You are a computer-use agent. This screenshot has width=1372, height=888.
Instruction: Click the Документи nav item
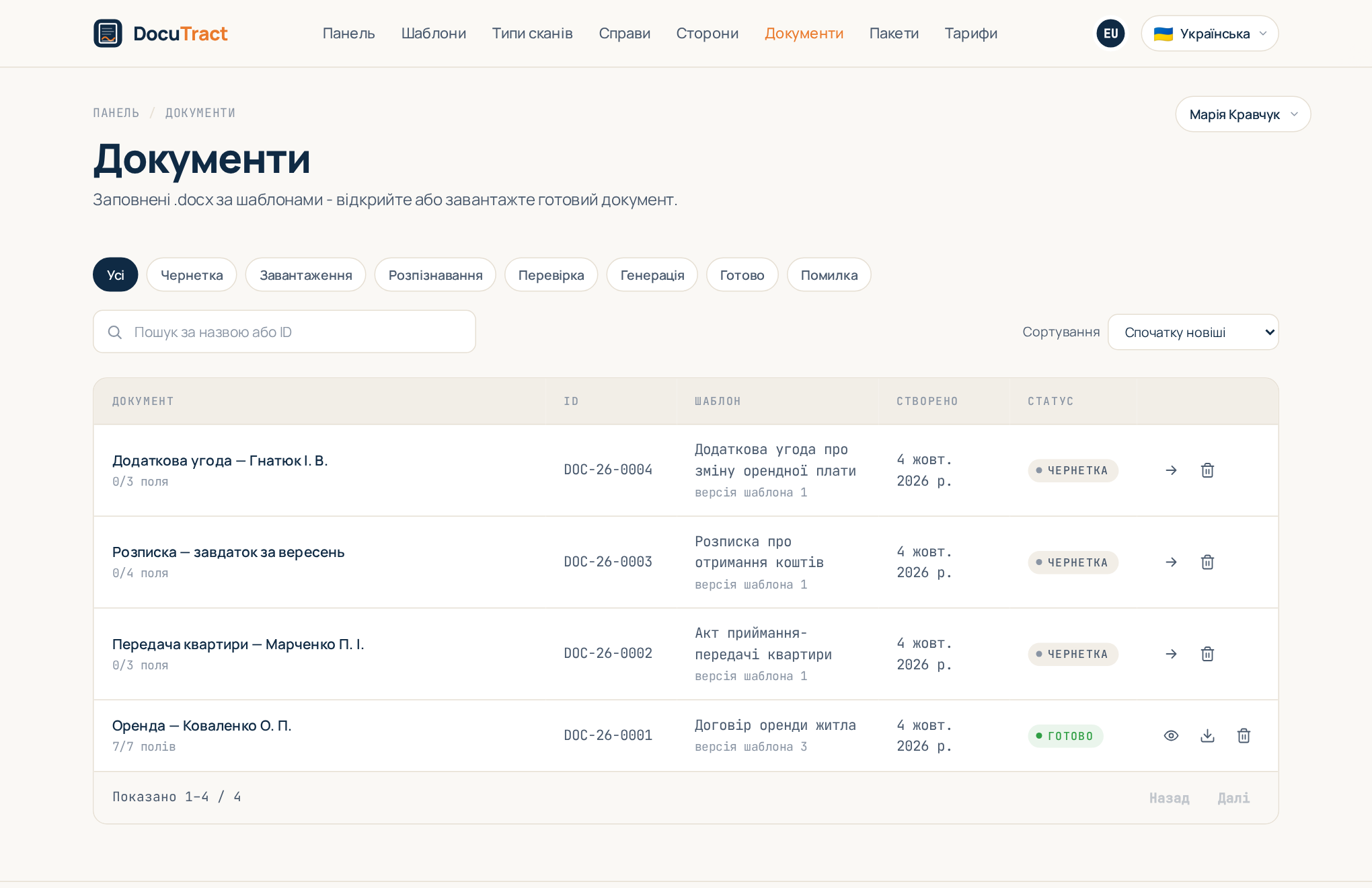[804, 33]
